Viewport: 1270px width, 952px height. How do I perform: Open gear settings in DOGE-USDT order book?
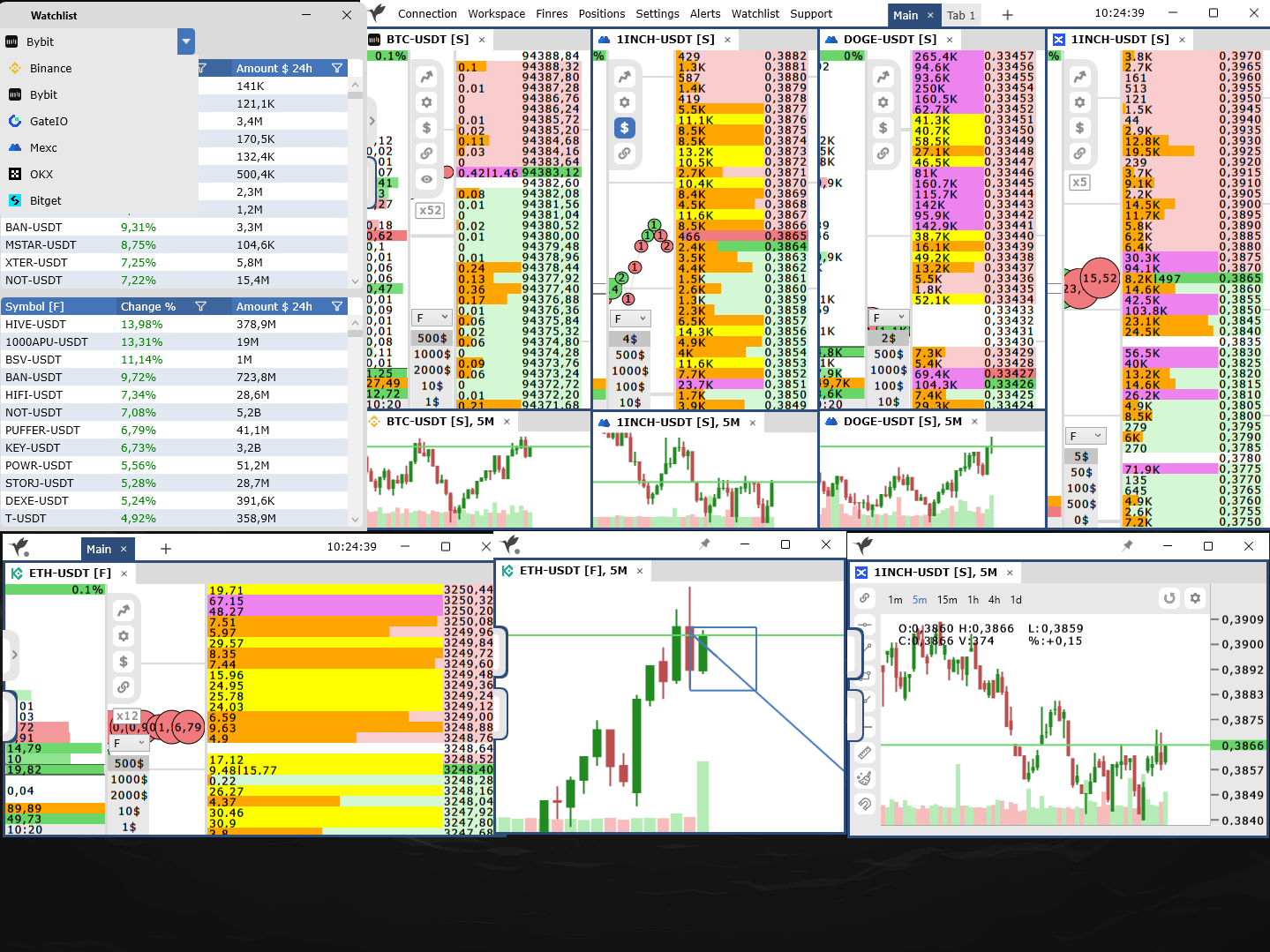click(x=883, y=102)
